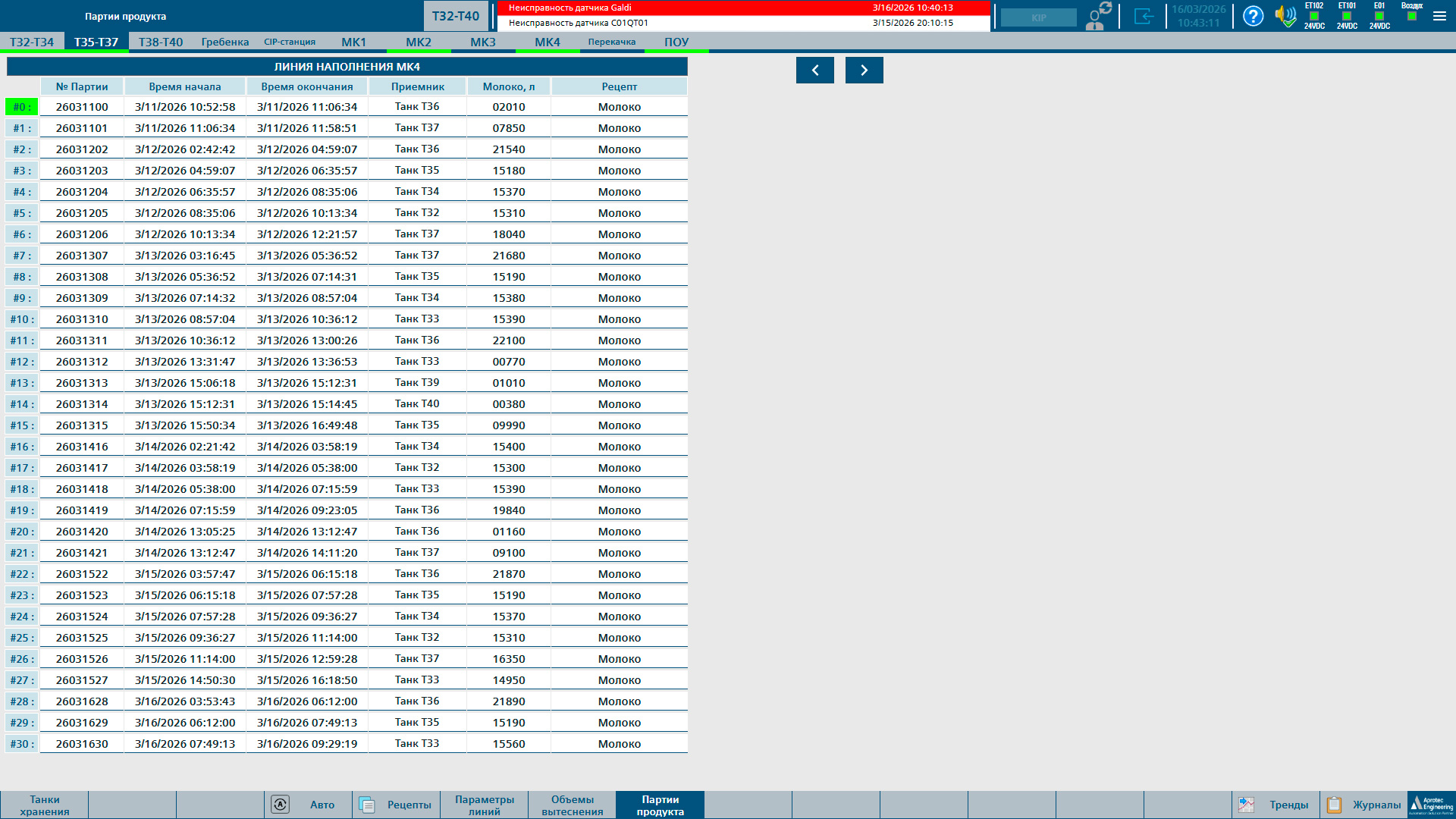Select batch number 26031419
Image resolution: width=1456 pixels, height=819 pixels.
pos(82,510)
